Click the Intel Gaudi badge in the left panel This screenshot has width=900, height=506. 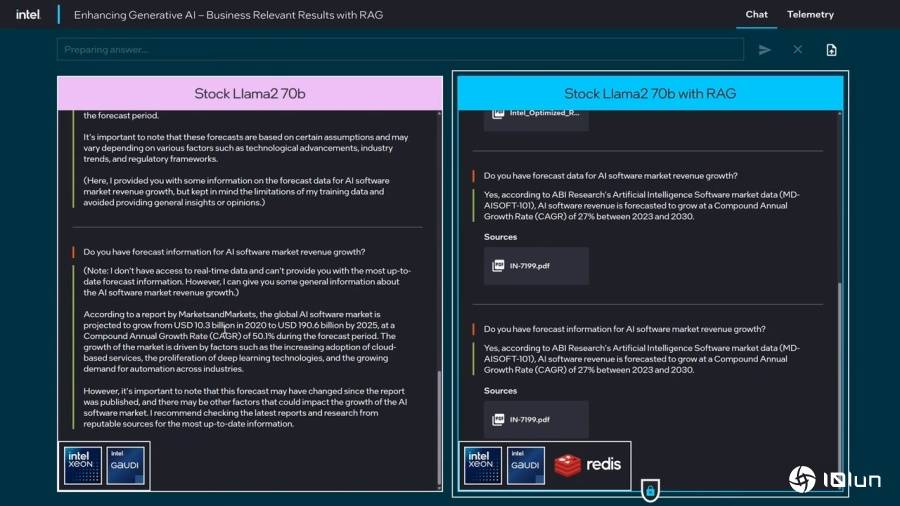[x=125, y=465]
